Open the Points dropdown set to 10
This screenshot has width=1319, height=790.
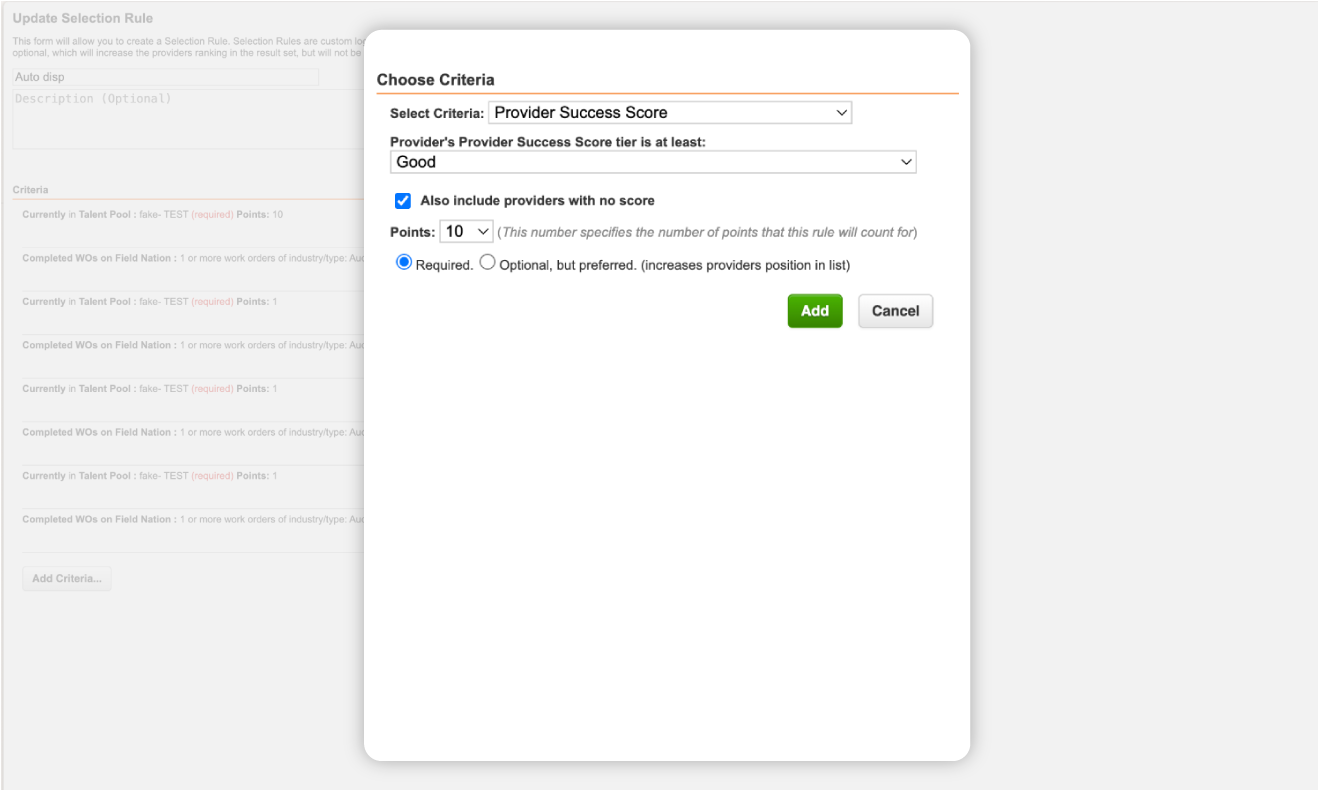466,232
